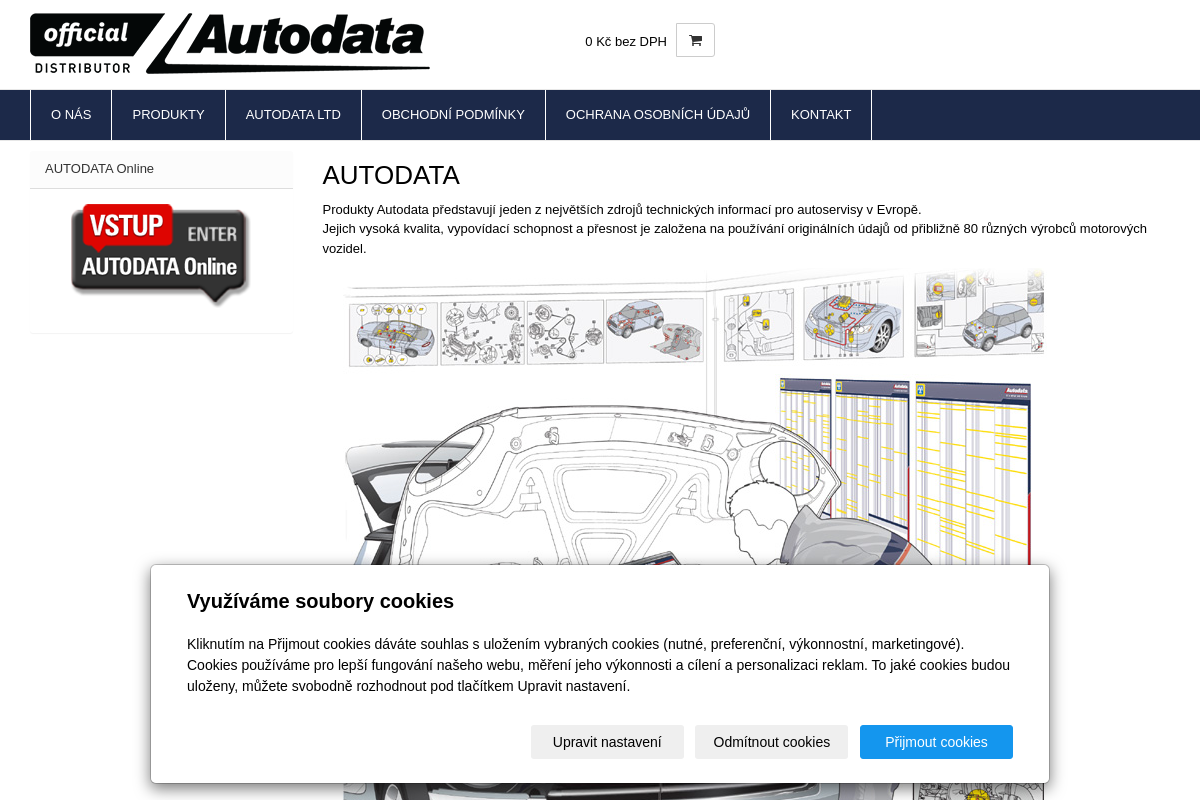Click the 0 Kč bez DPH price display
This screenshot has height=800, width=1200.
[x=626, y=42]
